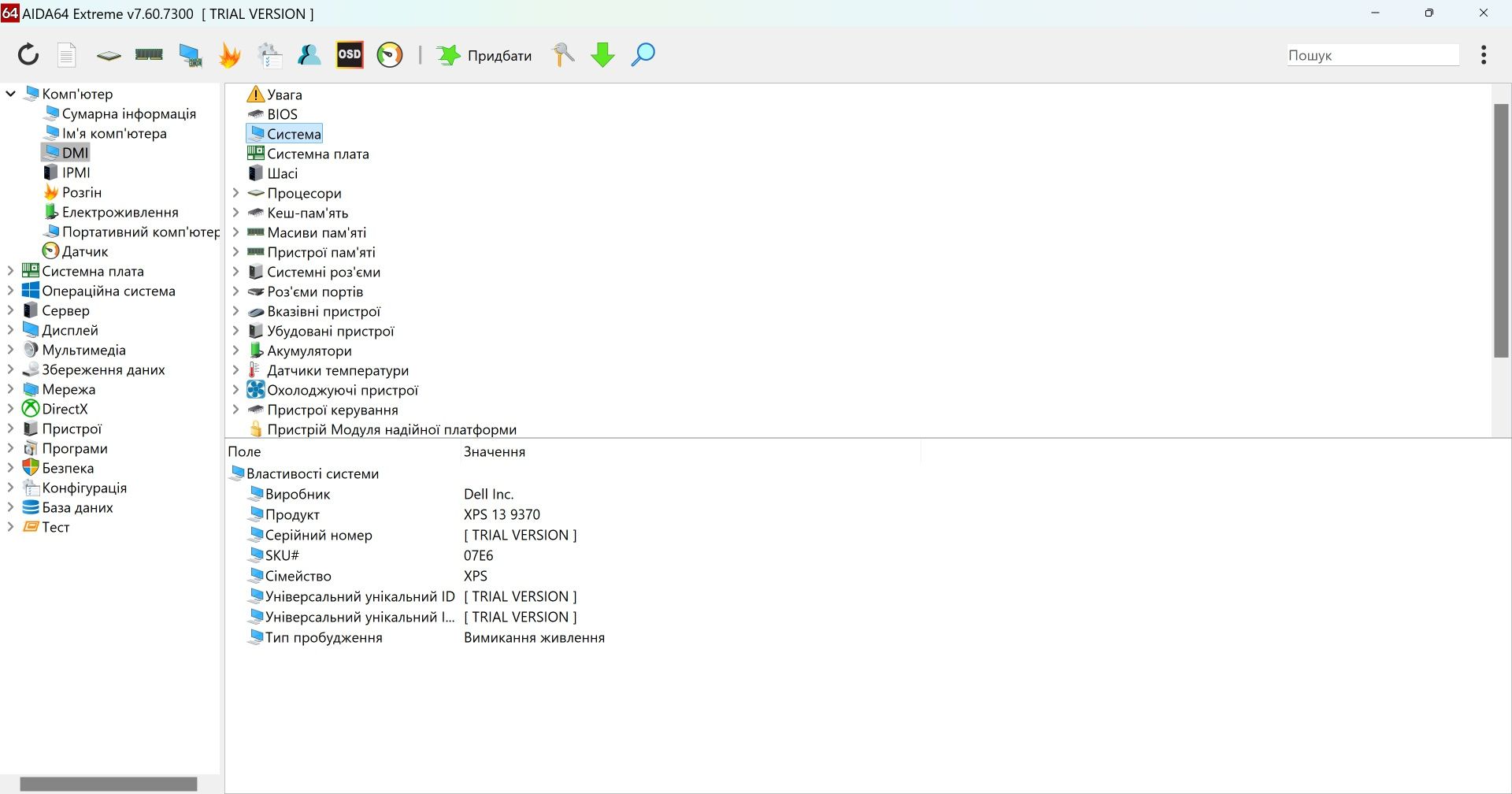Expand the Мультимедіа tree node
The height and width of the screenshot is (794, 1512).
tap(11, 350)
